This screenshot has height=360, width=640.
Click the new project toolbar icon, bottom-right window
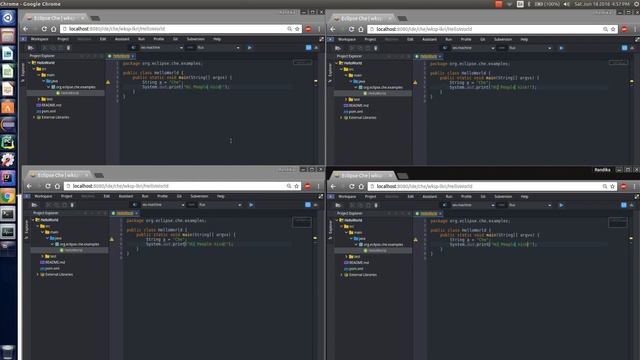click(x=338, y=205)
